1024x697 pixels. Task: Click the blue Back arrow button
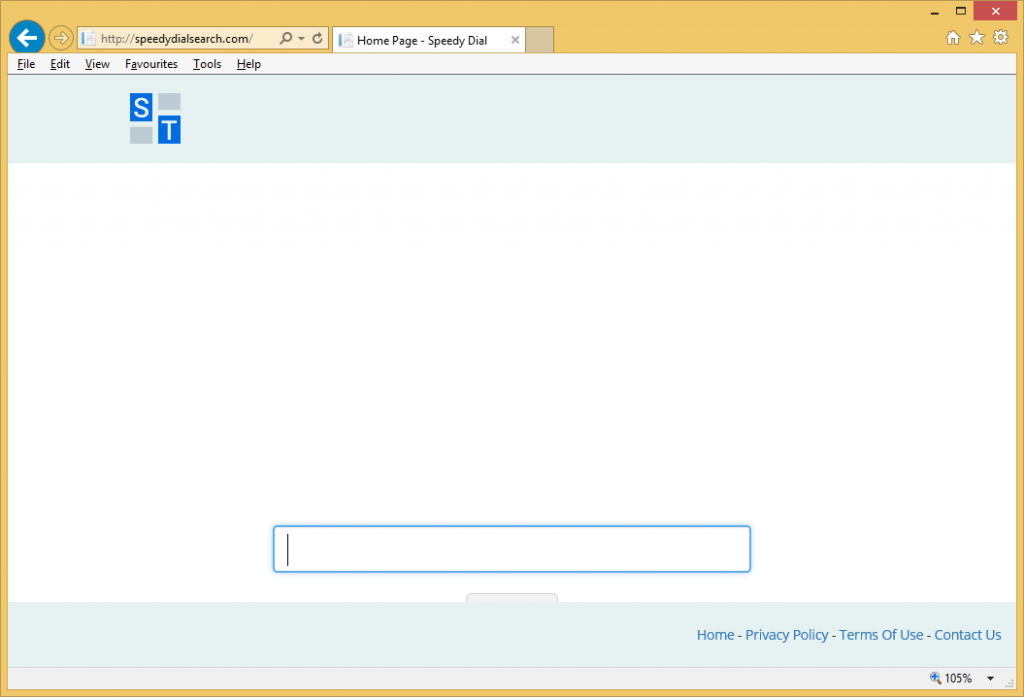click(27, 38)
